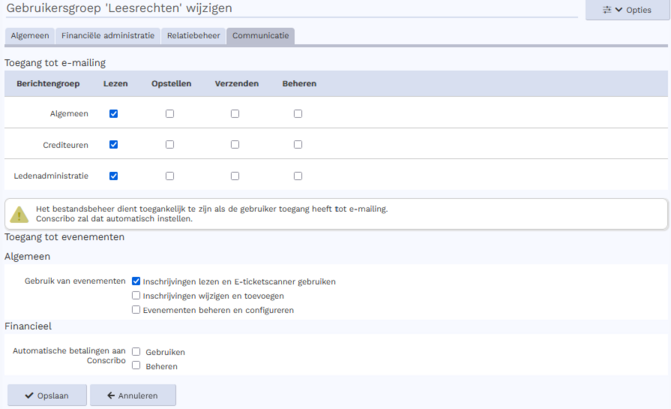Go to the Relatiebeheer tab

tap(193, 36)
